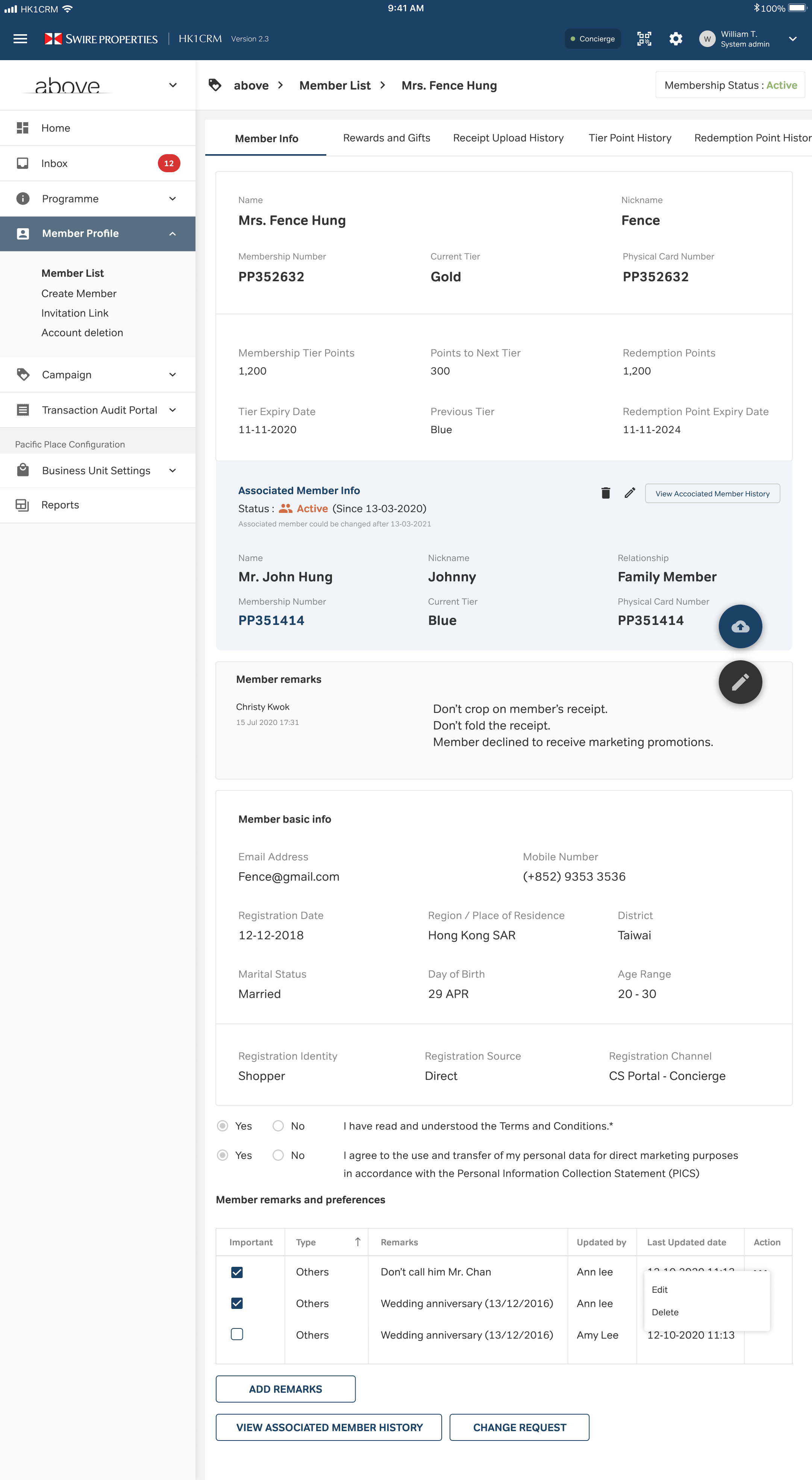Click the Home dashboard icon
The height and width of the screenshot is (1480, 812).
click(x=23, y=127)
